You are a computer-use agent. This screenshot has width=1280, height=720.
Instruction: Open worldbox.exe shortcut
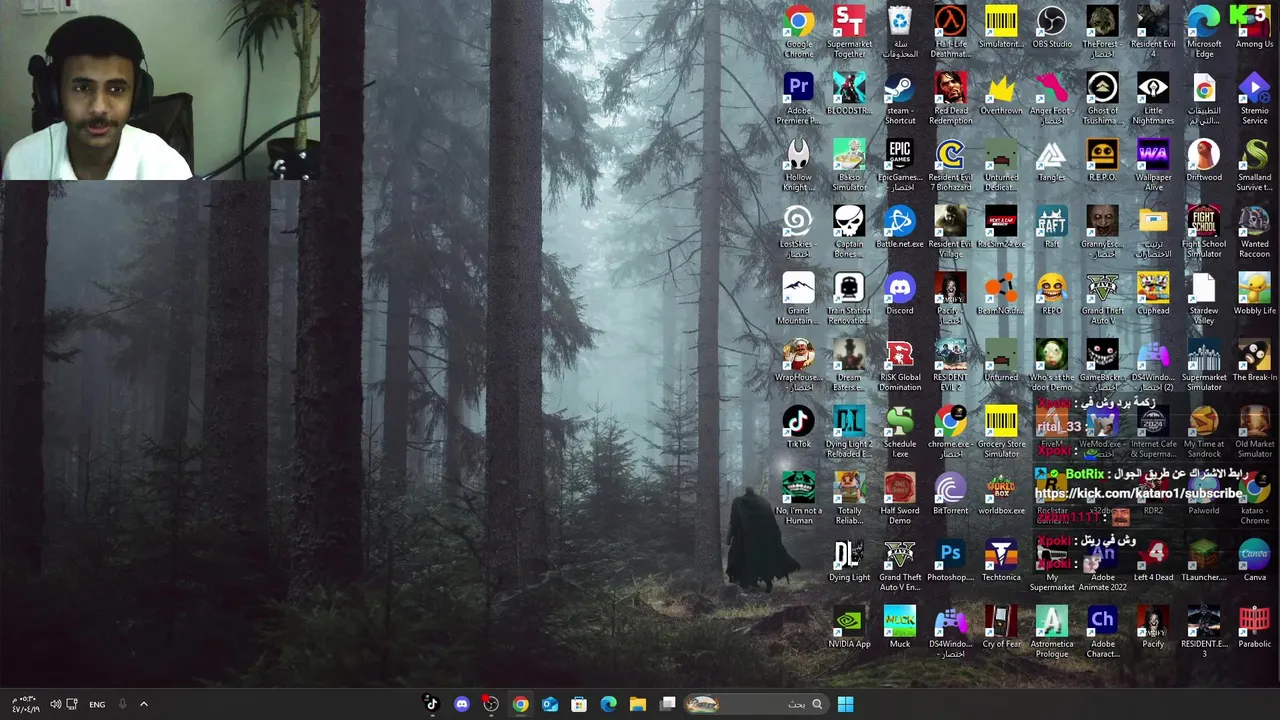(1001, 493)
